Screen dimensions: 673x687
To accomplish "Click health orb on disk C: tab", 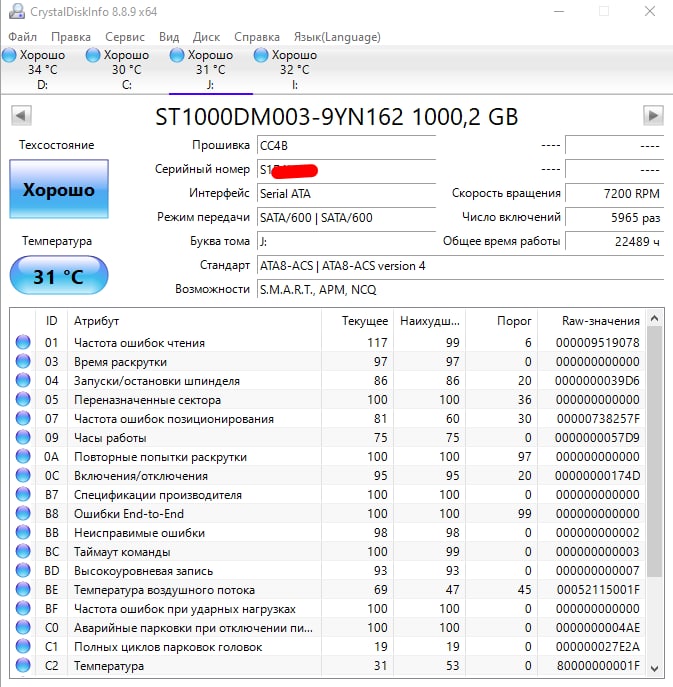I will point(93,55).
